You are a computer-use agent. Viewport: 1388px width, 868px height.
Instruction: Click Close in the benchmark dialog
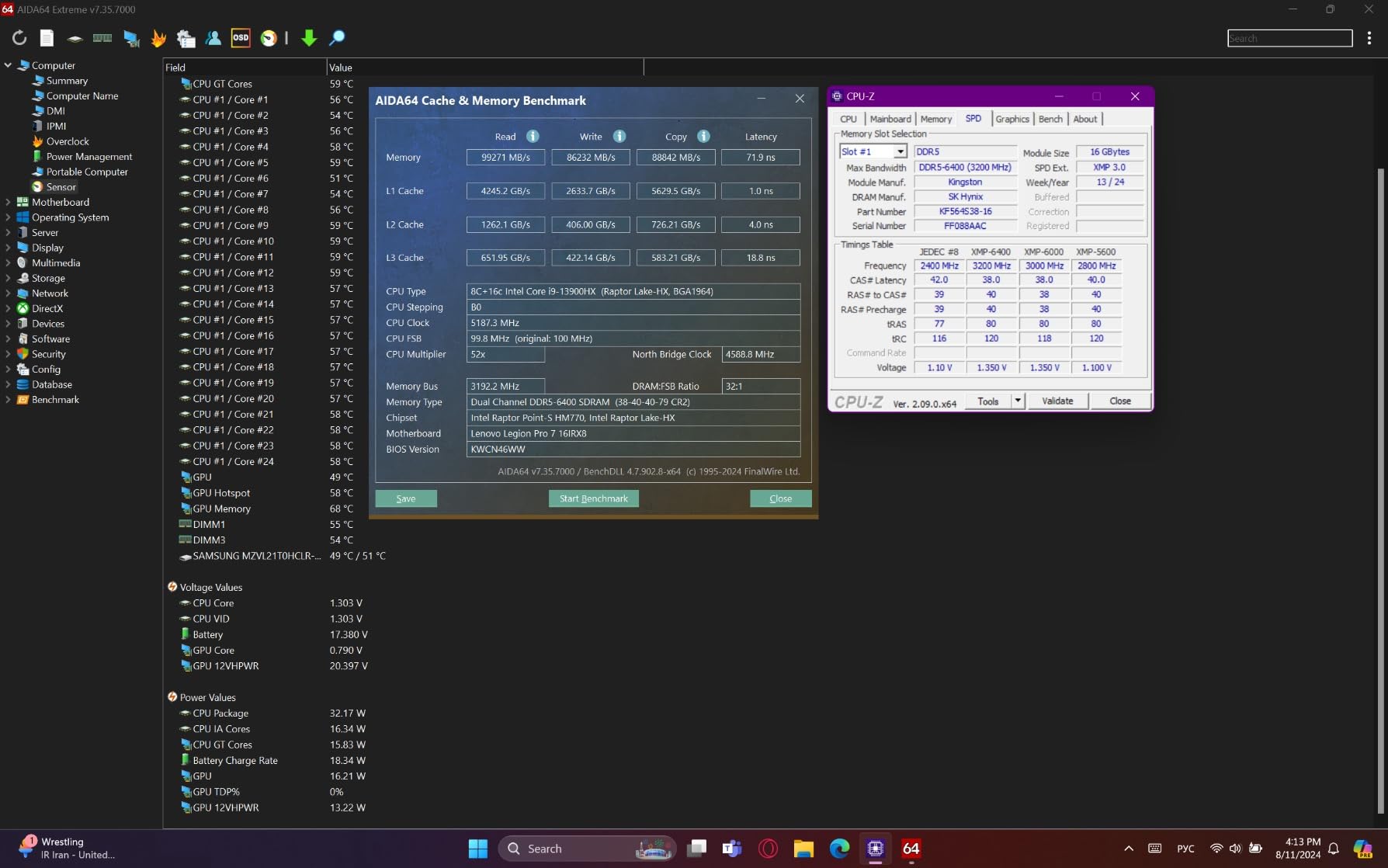781,498
